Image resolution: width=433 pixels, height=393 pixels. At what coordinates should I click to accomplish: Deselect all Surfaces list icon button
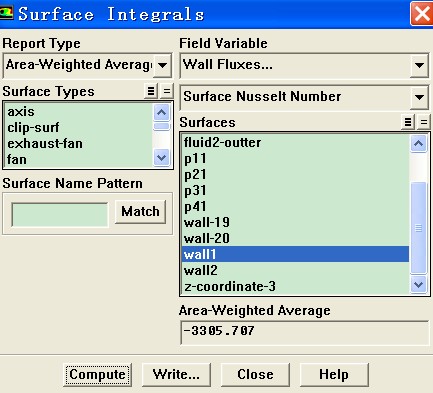[424, 122]
